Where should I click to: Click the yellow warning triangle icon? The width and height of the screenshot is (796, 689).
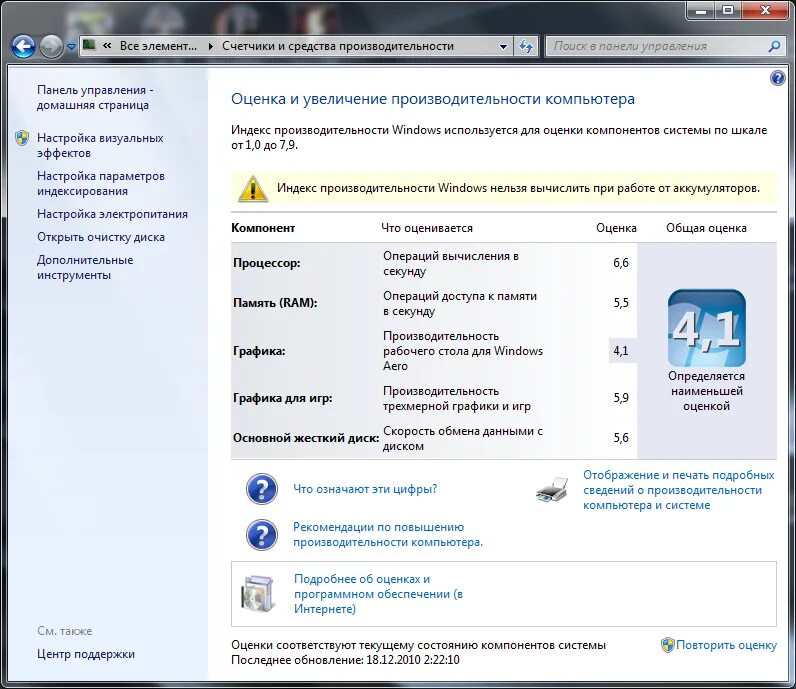(252, 189)
